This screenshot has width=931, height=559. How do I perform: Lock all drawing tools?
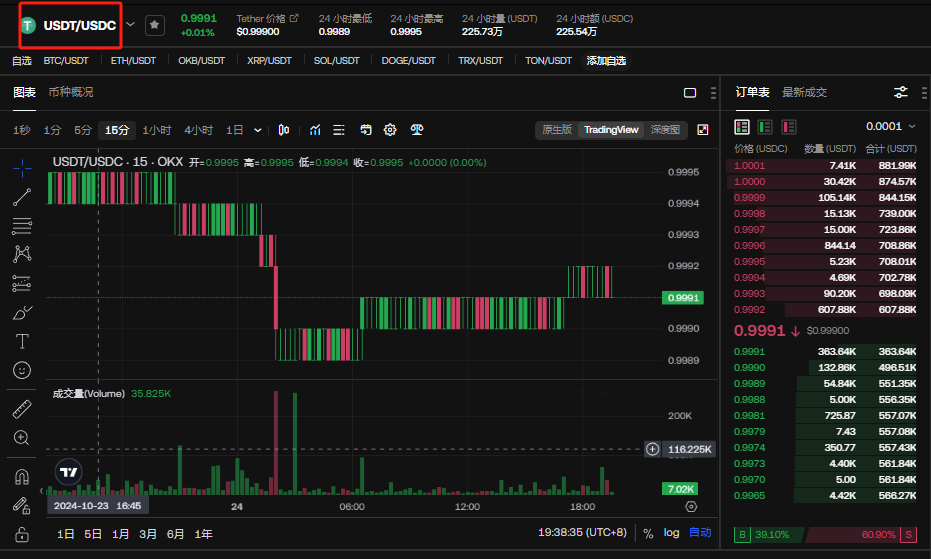pos(22,535)
